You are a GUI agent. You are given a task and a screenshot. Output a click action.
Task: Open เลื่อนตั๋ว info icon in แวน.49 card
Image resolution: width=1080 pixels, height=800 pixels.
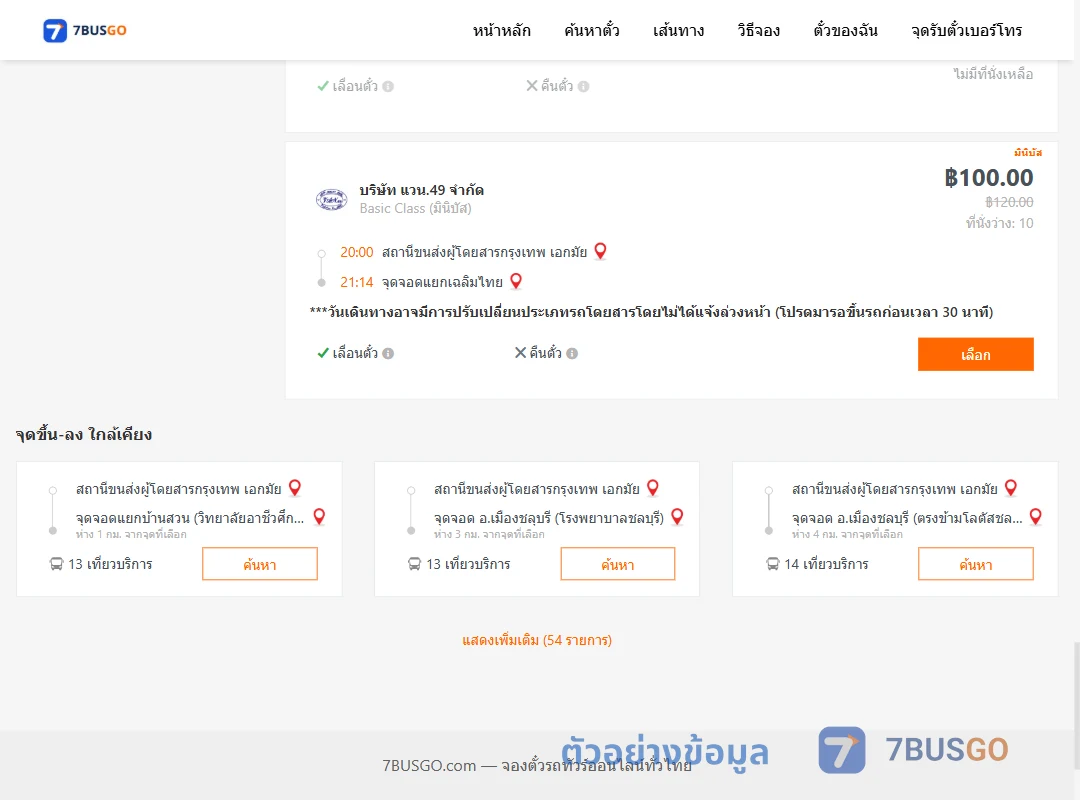[388, 353]
